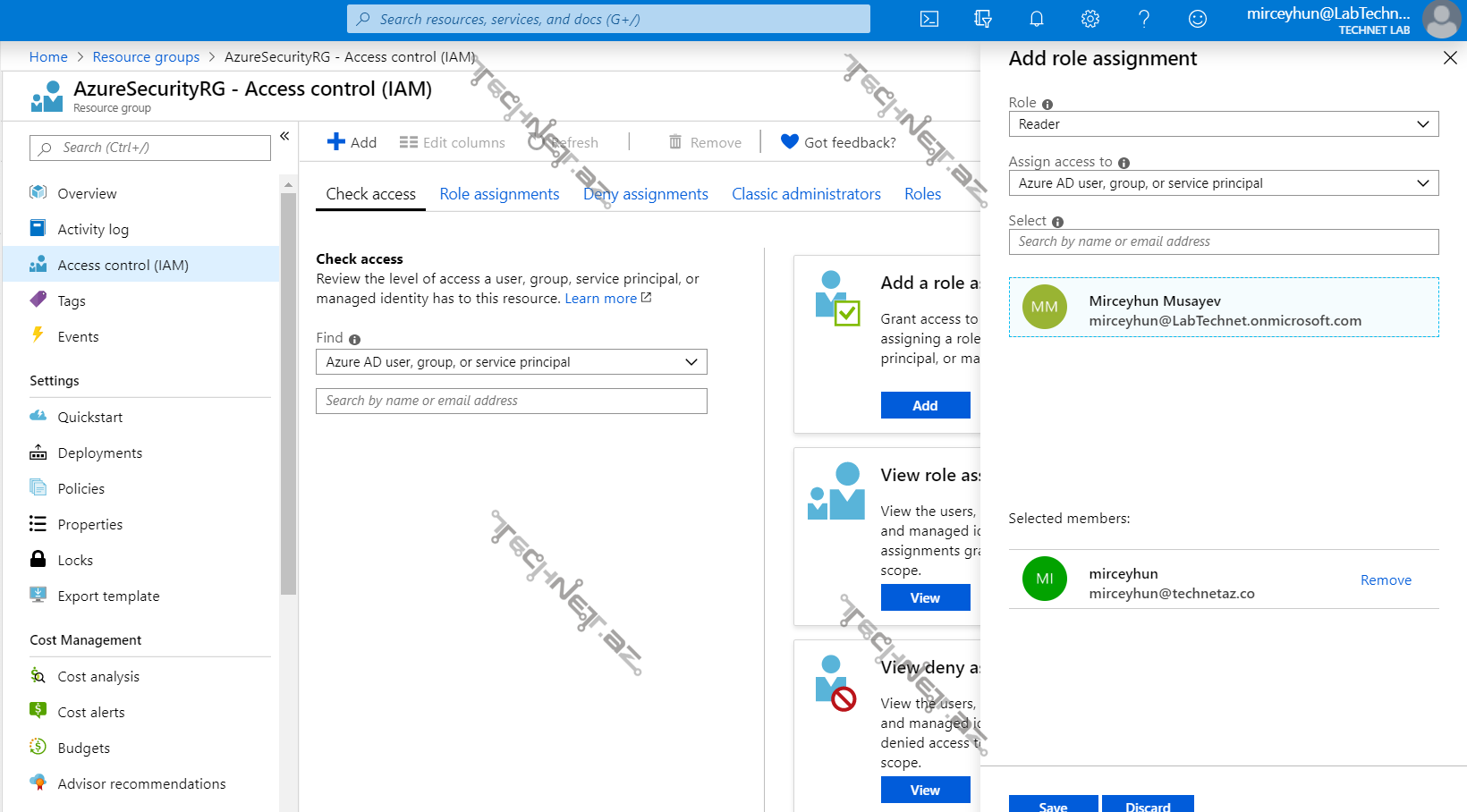This screenshot has height=812, width=1467.
Task: Click the help question mark icon
Action: (1143, 19)
